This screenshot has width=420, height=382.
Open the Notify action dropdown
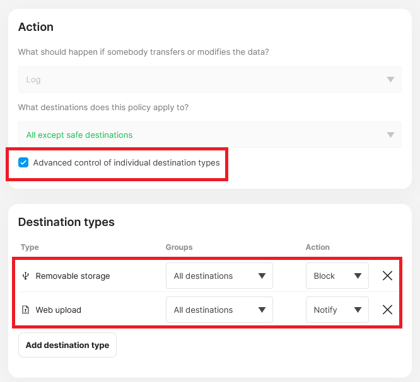337,310
